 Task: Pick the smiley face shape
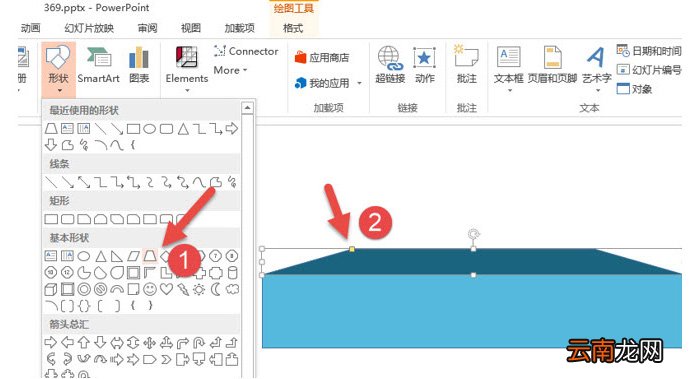(150, 289)
